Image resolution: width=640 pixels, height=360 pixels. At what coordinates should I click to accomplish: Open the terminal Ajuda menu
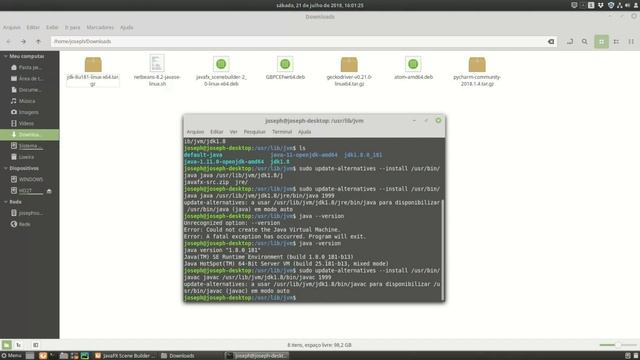pyautogui.click(x=304, y=132)
